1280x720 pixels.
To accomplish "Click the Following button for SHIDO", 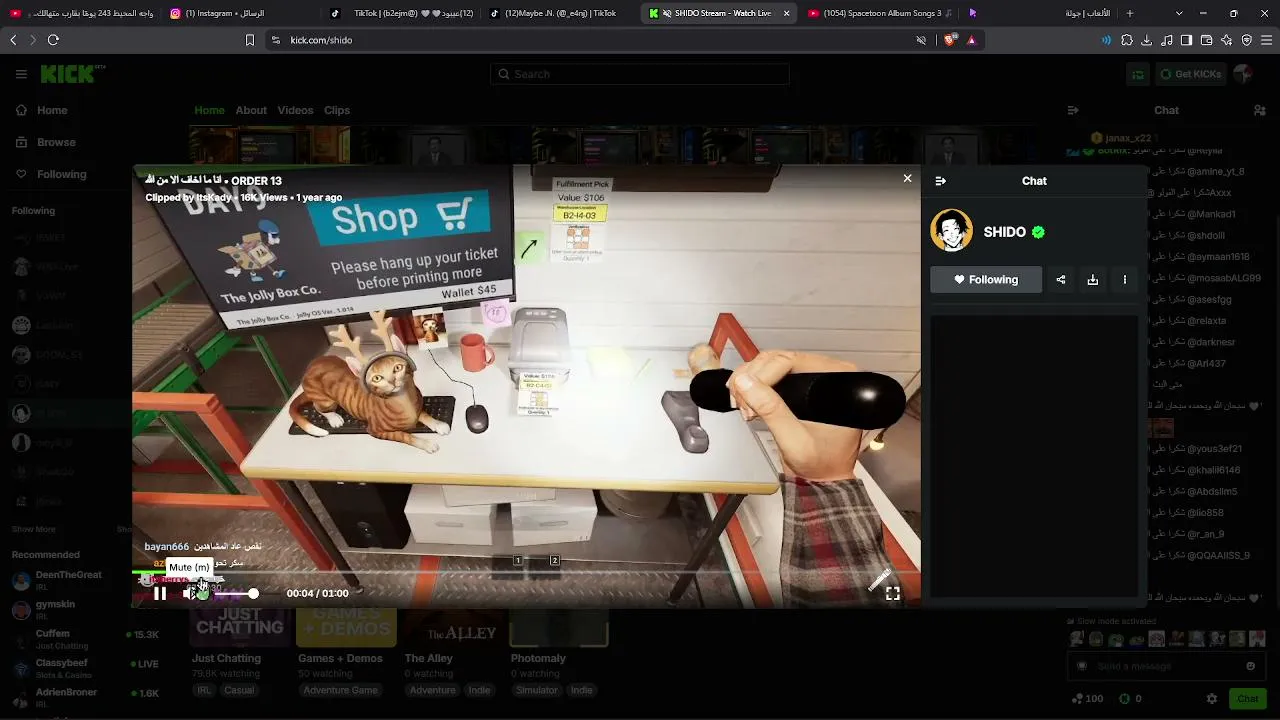I will pyautogui.click(x=986, y=280).
